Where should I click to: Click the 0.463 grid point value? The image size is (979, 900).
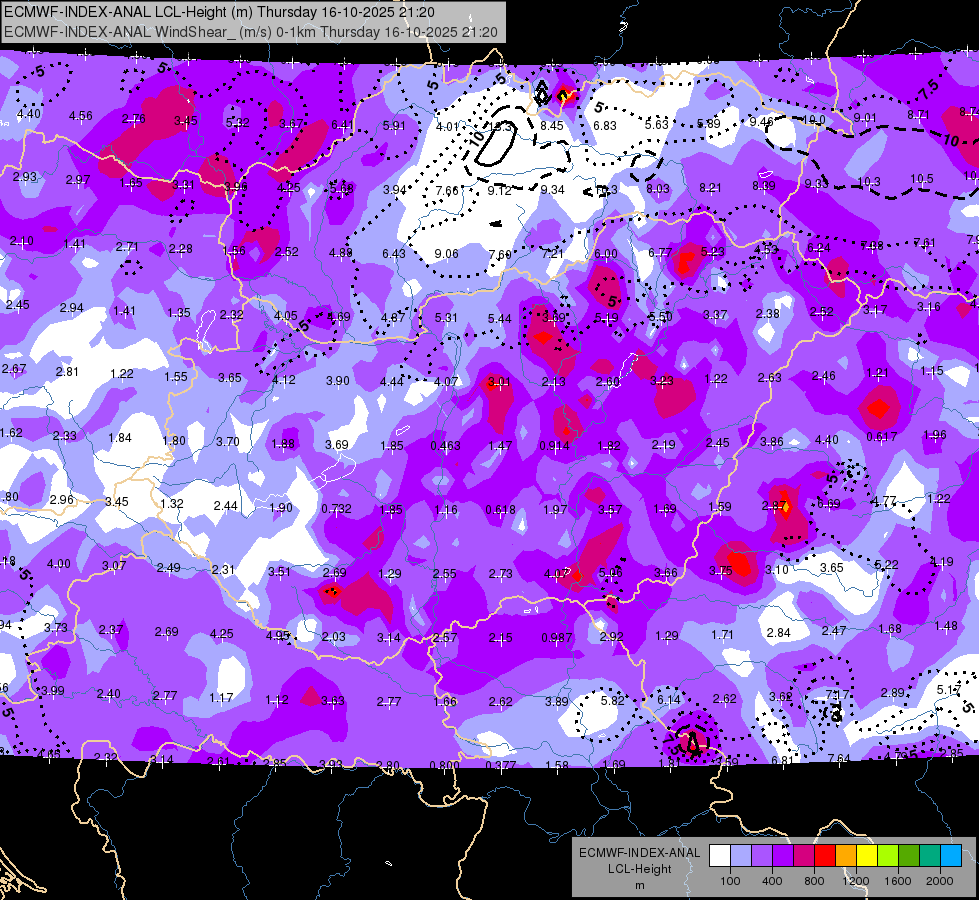pos(445,446)
